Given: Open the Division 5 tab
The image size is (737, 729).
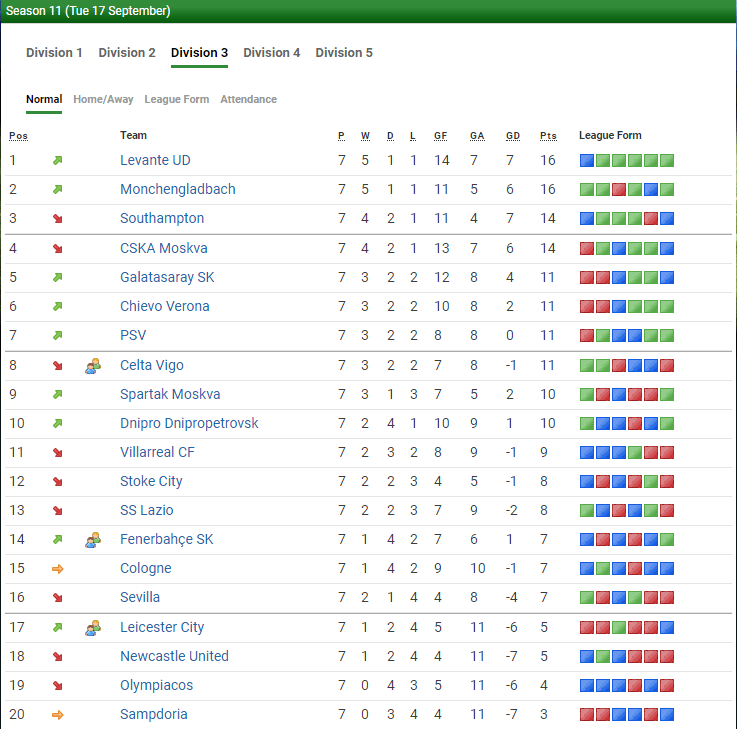Looking at the screenshot, I should pyautogui.click(x=344, y=53).
